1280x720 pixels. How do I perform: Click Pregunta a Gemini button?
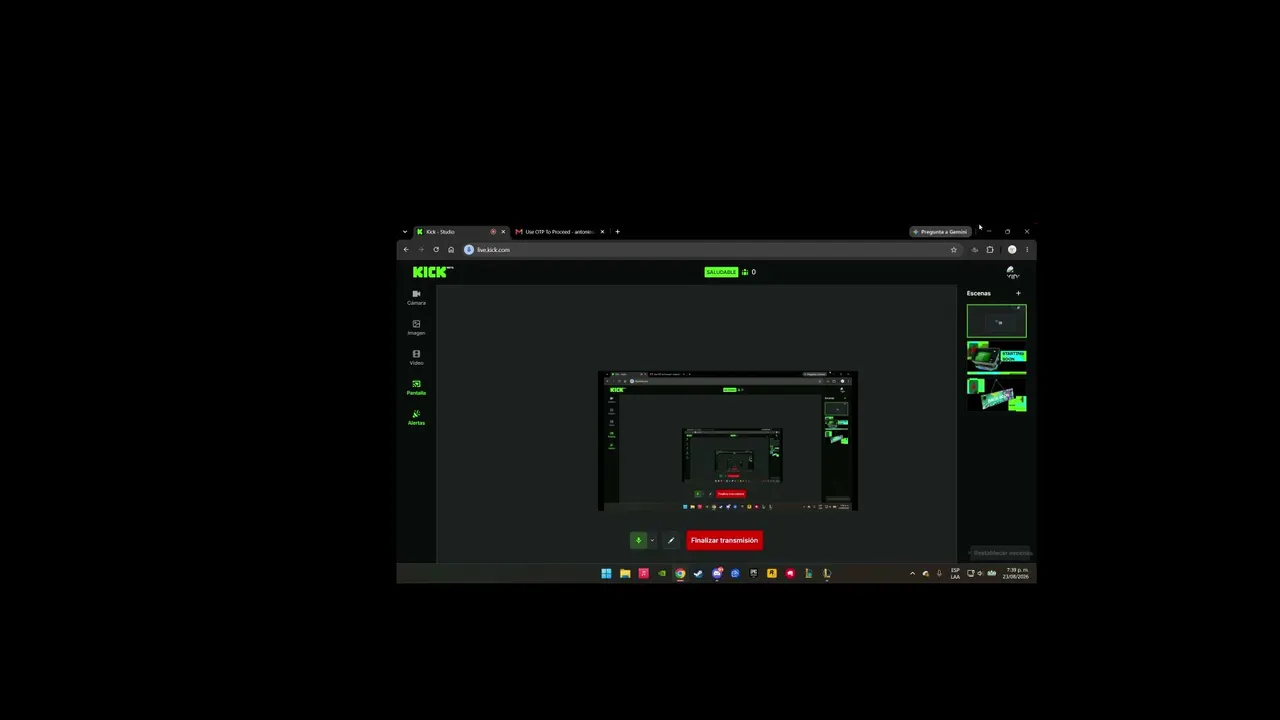point(940,232)
